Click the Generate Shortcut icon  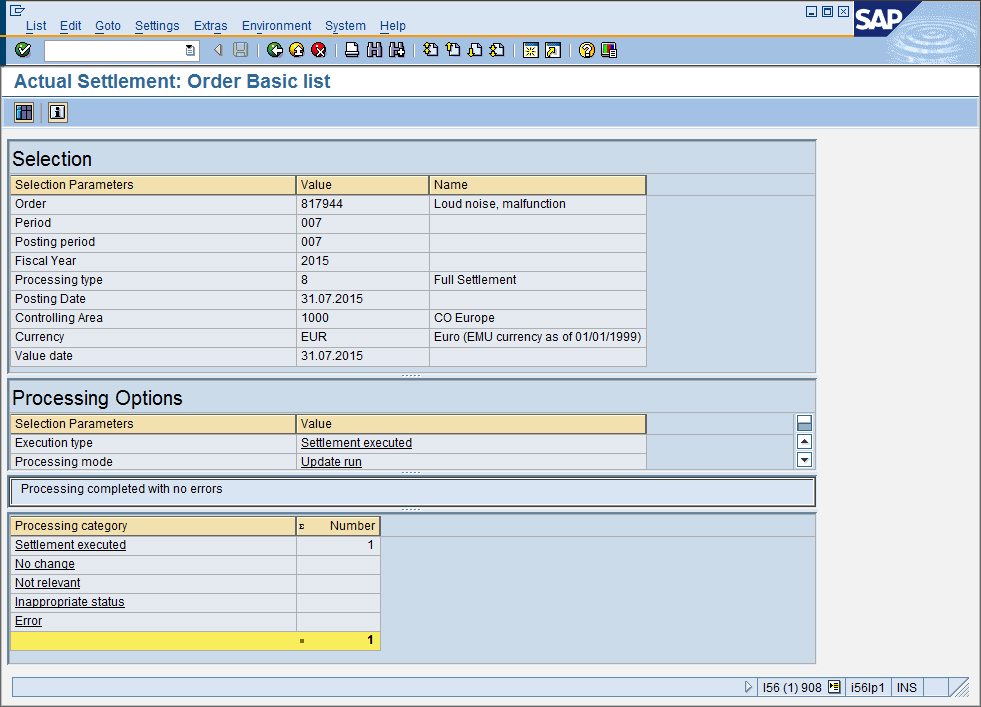(x=553, y=50)
